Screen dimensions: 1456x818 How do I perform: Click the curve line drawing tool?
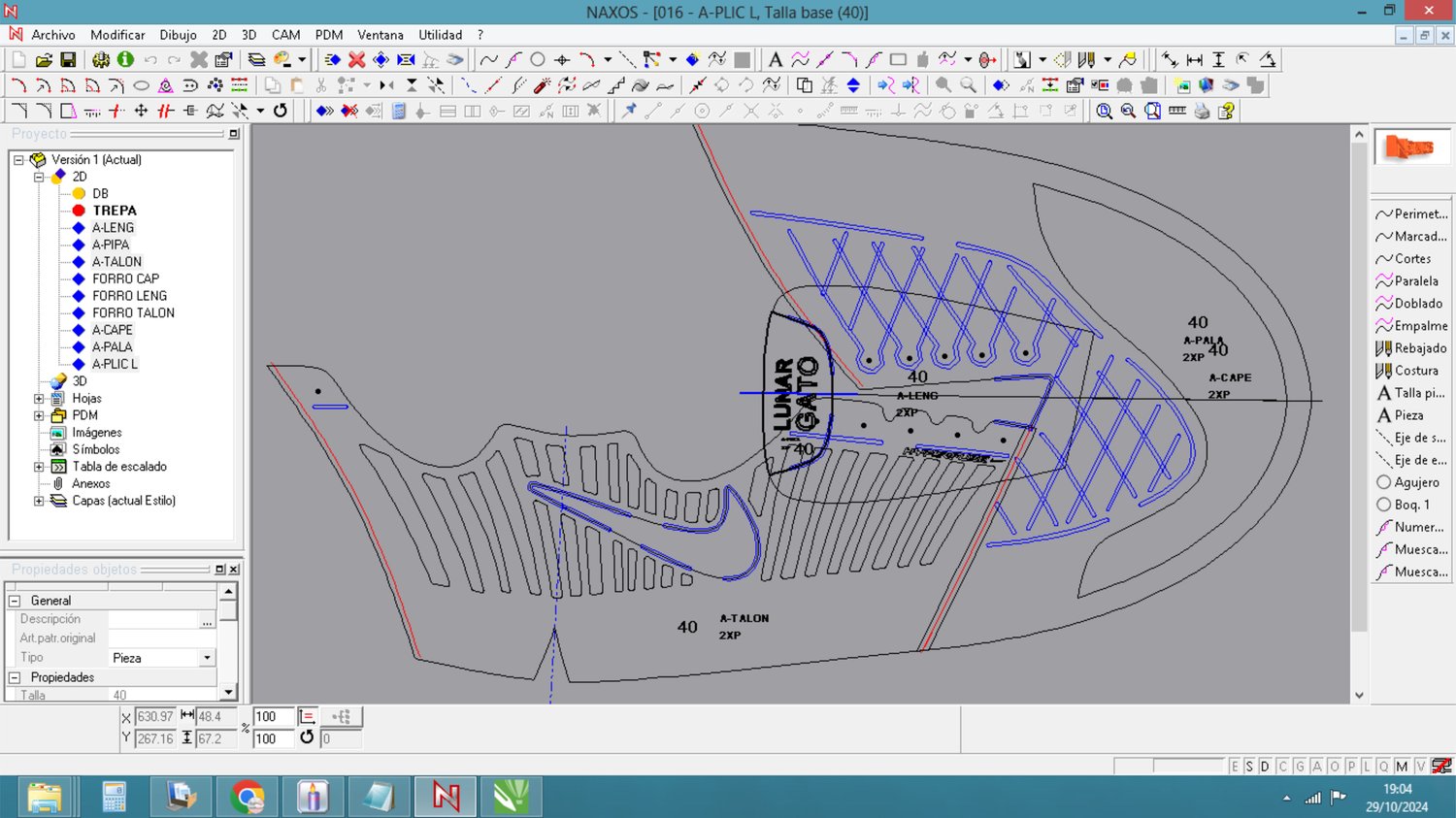click(489, 60)
